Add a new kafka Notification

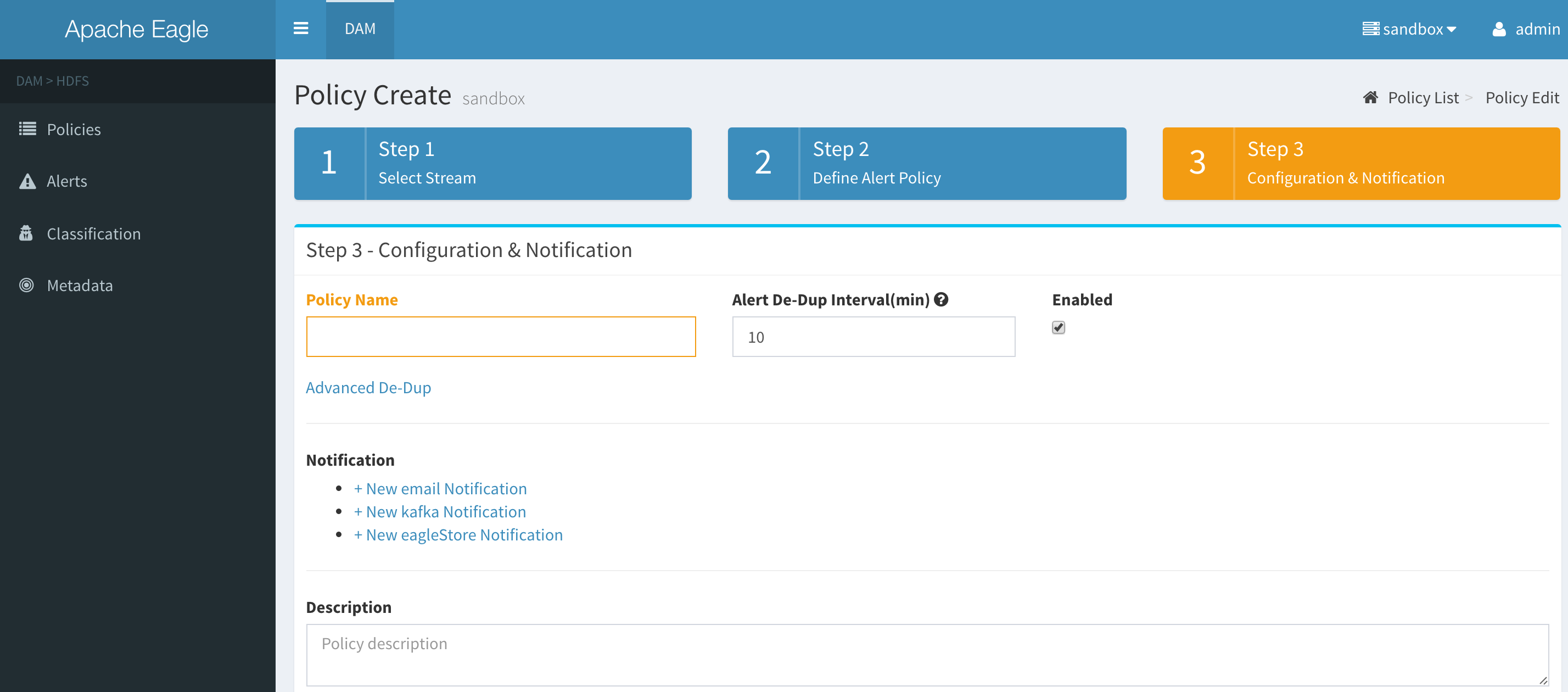click(x=439, y=512)
